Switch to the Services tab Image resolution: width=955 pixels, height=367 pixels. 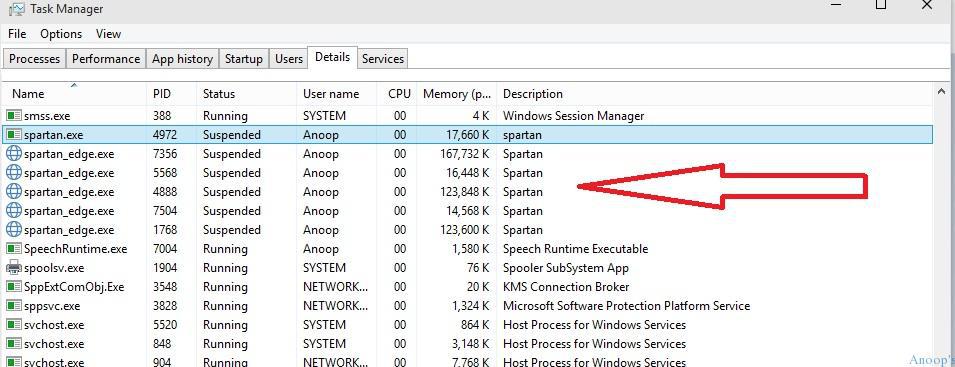(x=382, y=59)
